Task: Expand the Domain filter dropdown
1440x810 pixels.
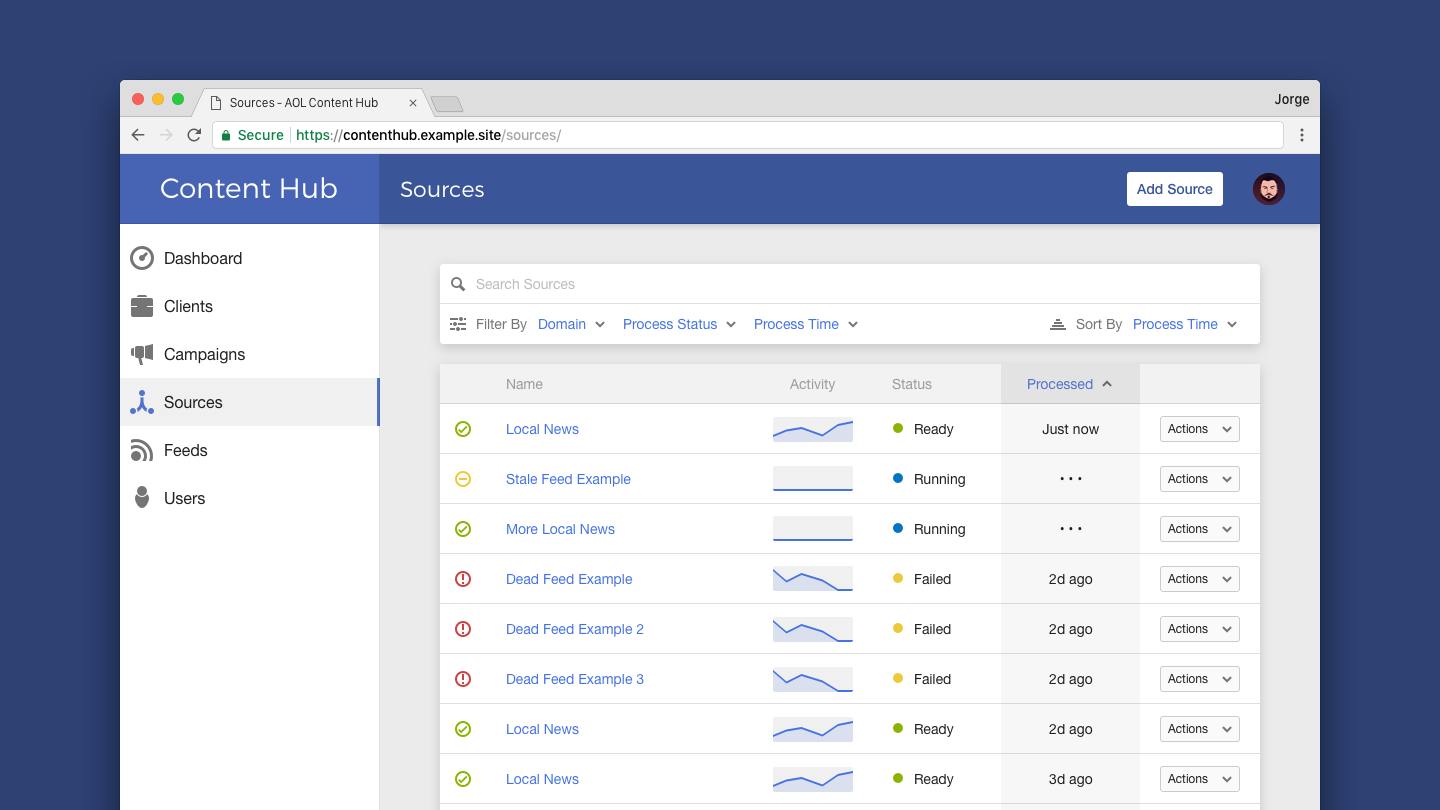Action: coord(571,324)
